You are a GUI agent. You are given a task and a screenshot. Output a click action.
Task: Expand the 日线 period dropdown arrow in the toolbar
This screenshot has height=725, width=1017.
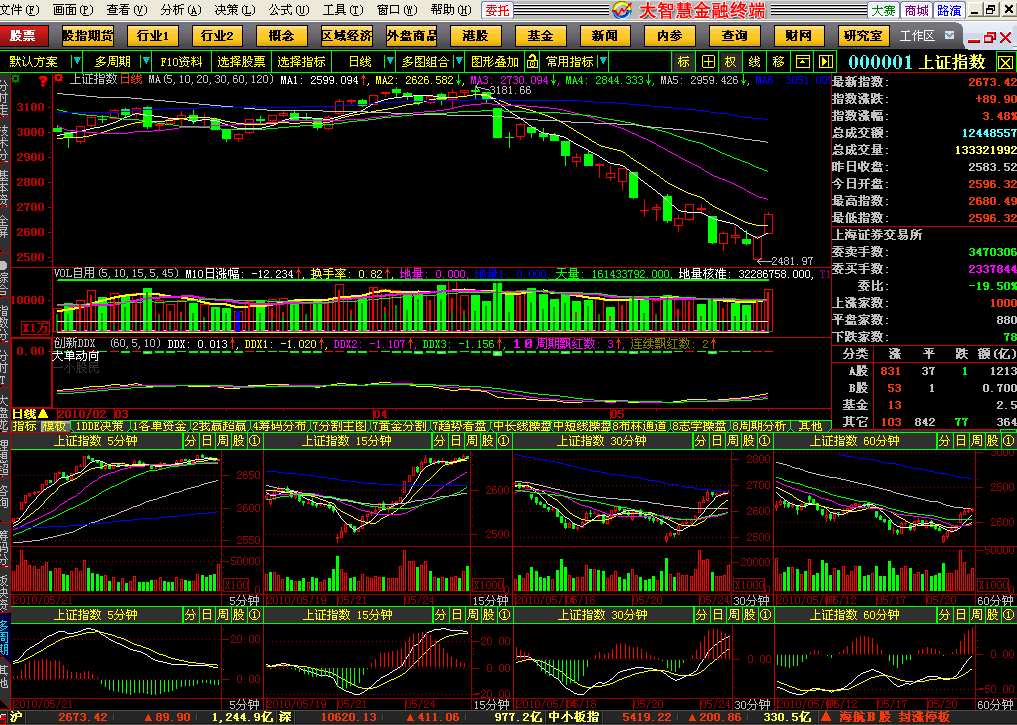pyautogui.click(x=389, y=62)
